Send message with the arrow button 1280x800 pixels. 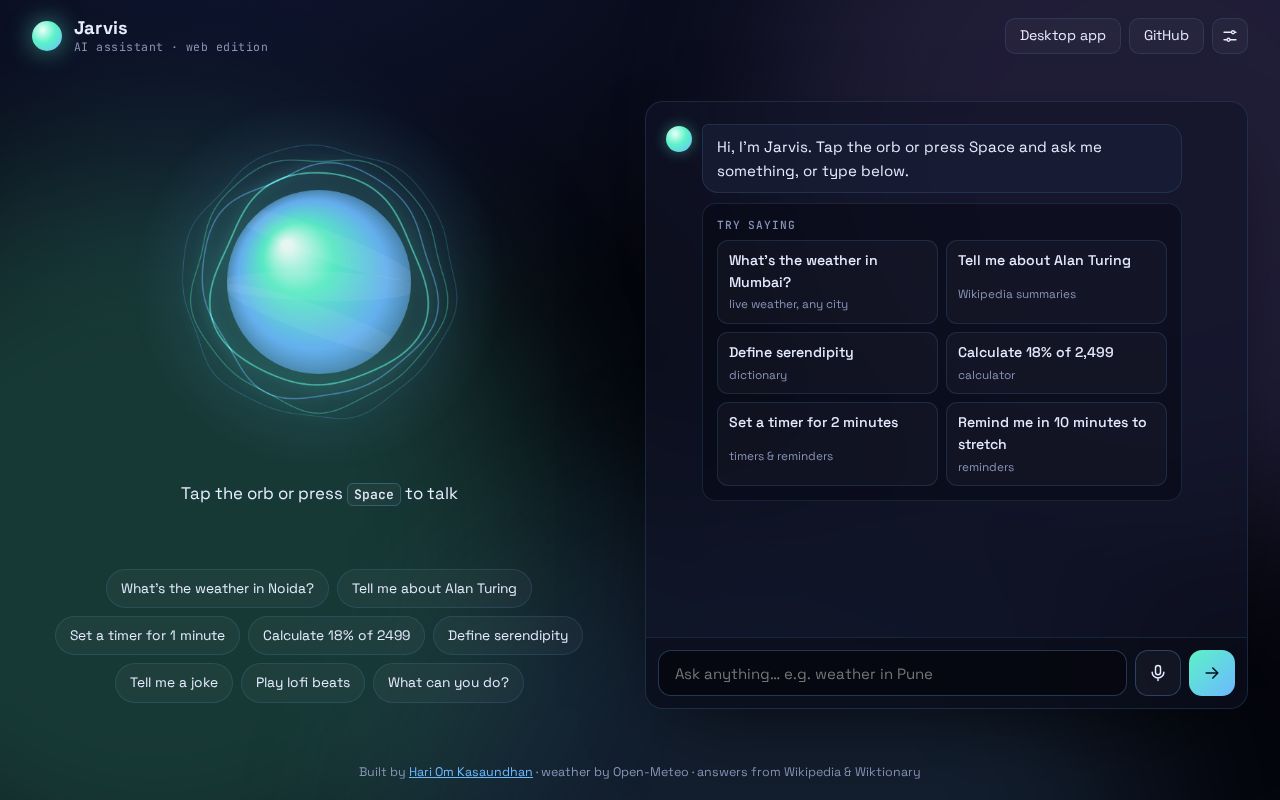click(1212, 673)
